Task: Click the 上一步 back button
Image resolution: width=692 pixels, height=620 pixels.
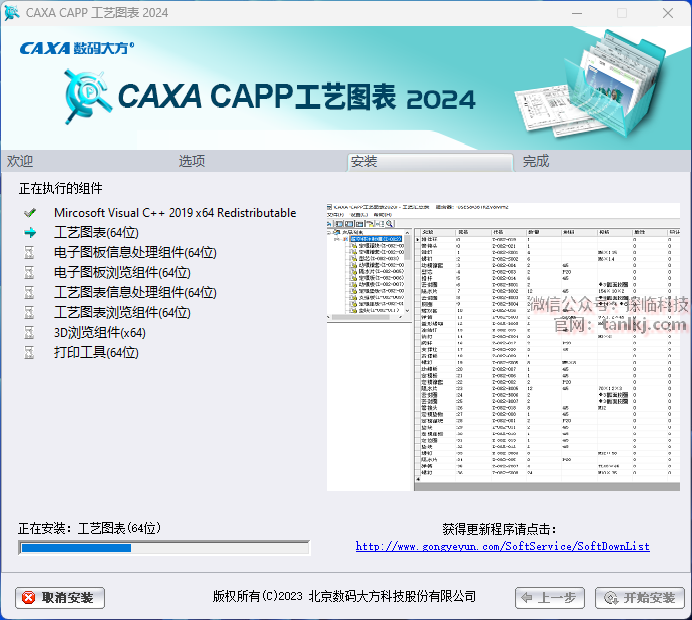Action: (x=549, y=597)
